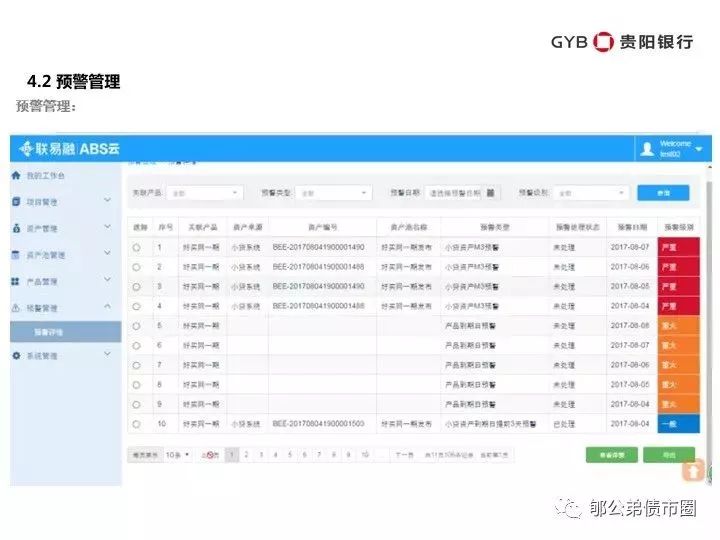
Task: Click the home icon beside 我的工作台
Action: (x=16, y=175)
